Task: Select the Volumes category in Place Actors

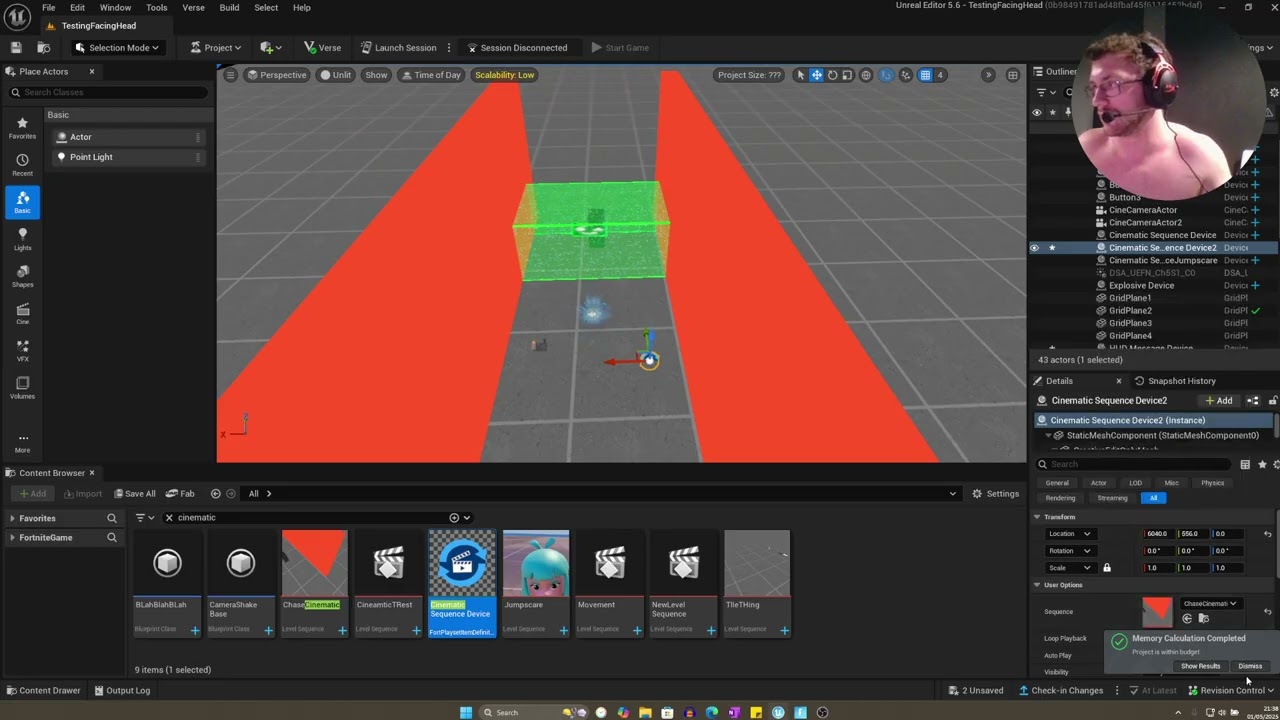Action: 22,388
